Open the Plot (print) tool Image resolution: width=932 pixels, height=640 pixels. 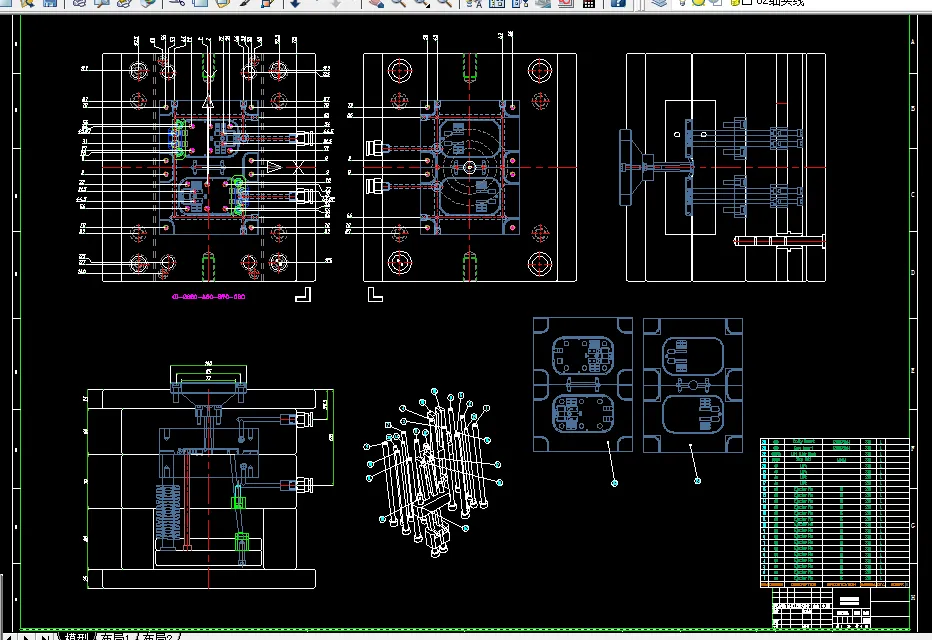[79, 3]
